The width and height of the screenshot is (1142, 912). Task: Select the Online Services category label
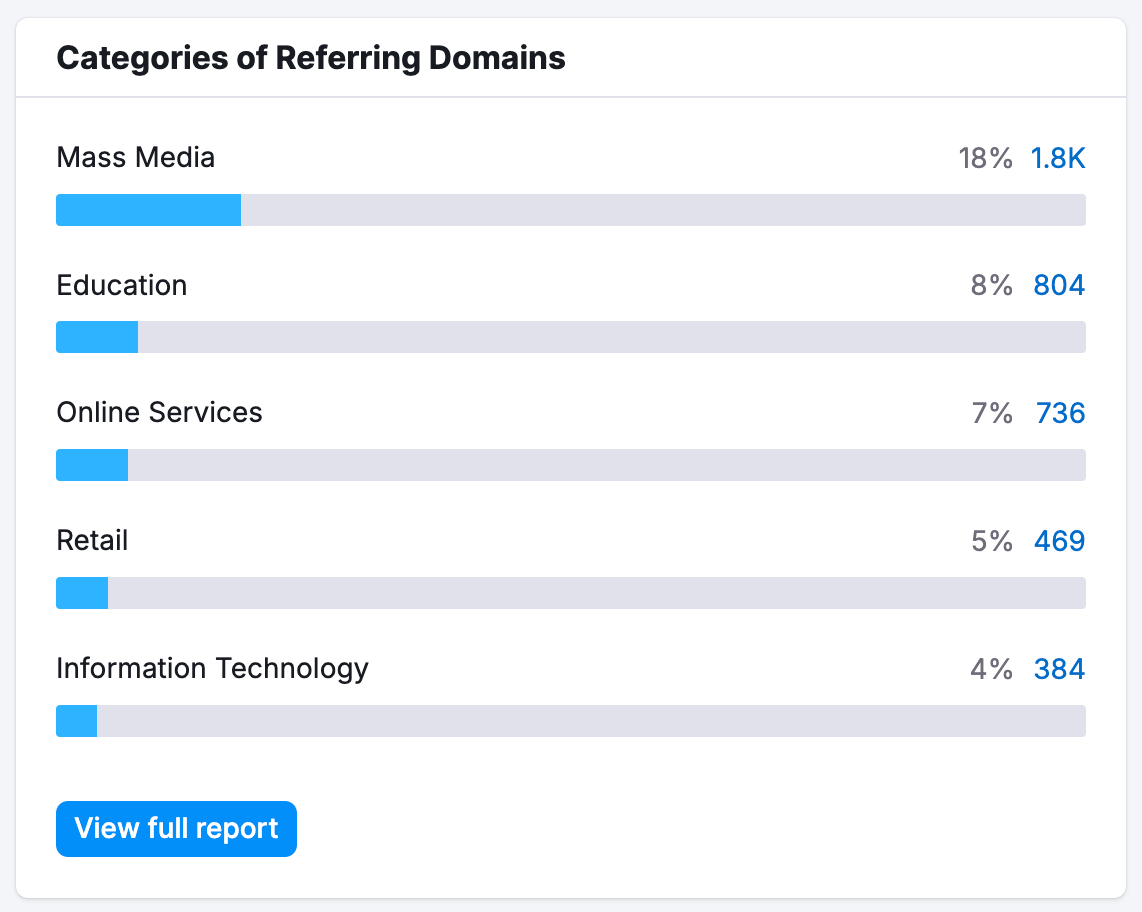tap(159, 412)
